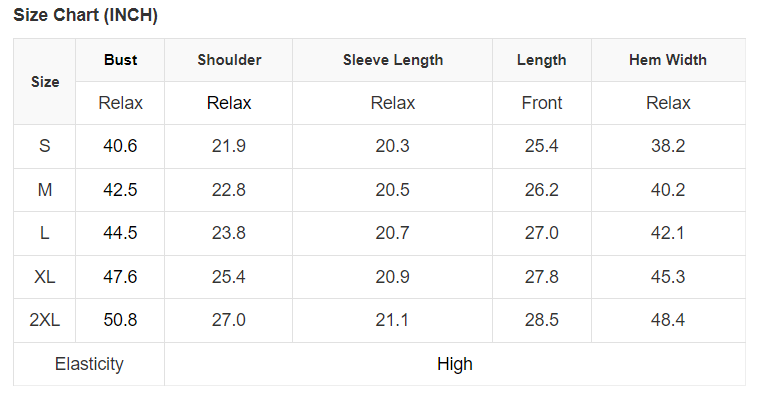Select the S size row label
The height and width of the screenshot is (400, 758).
[x=45, y=146]
